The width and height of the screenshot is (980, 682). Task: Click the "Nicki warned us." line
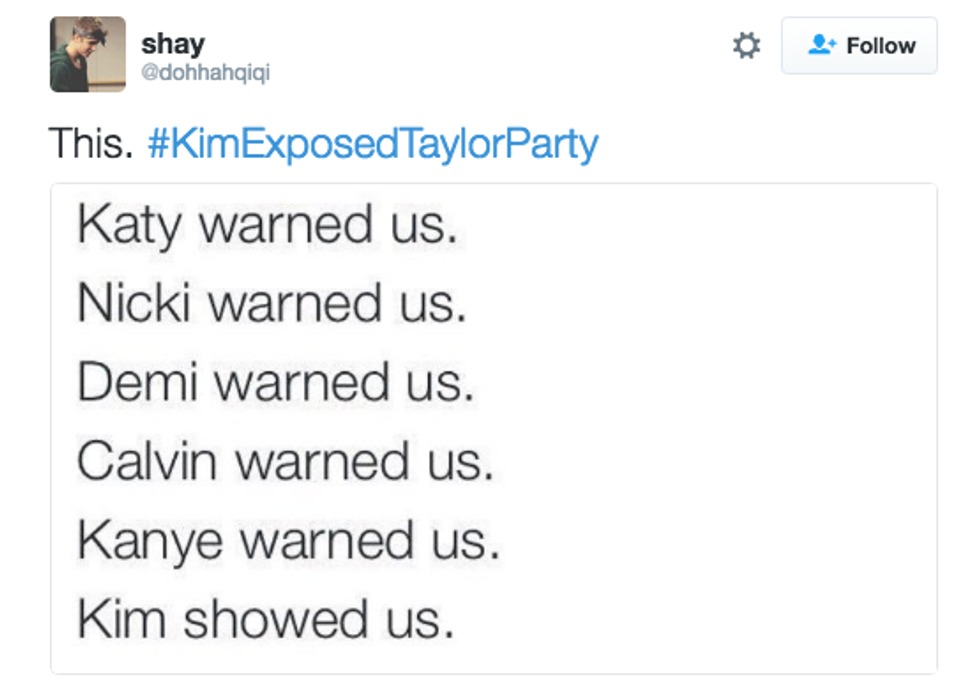(272, 304)
